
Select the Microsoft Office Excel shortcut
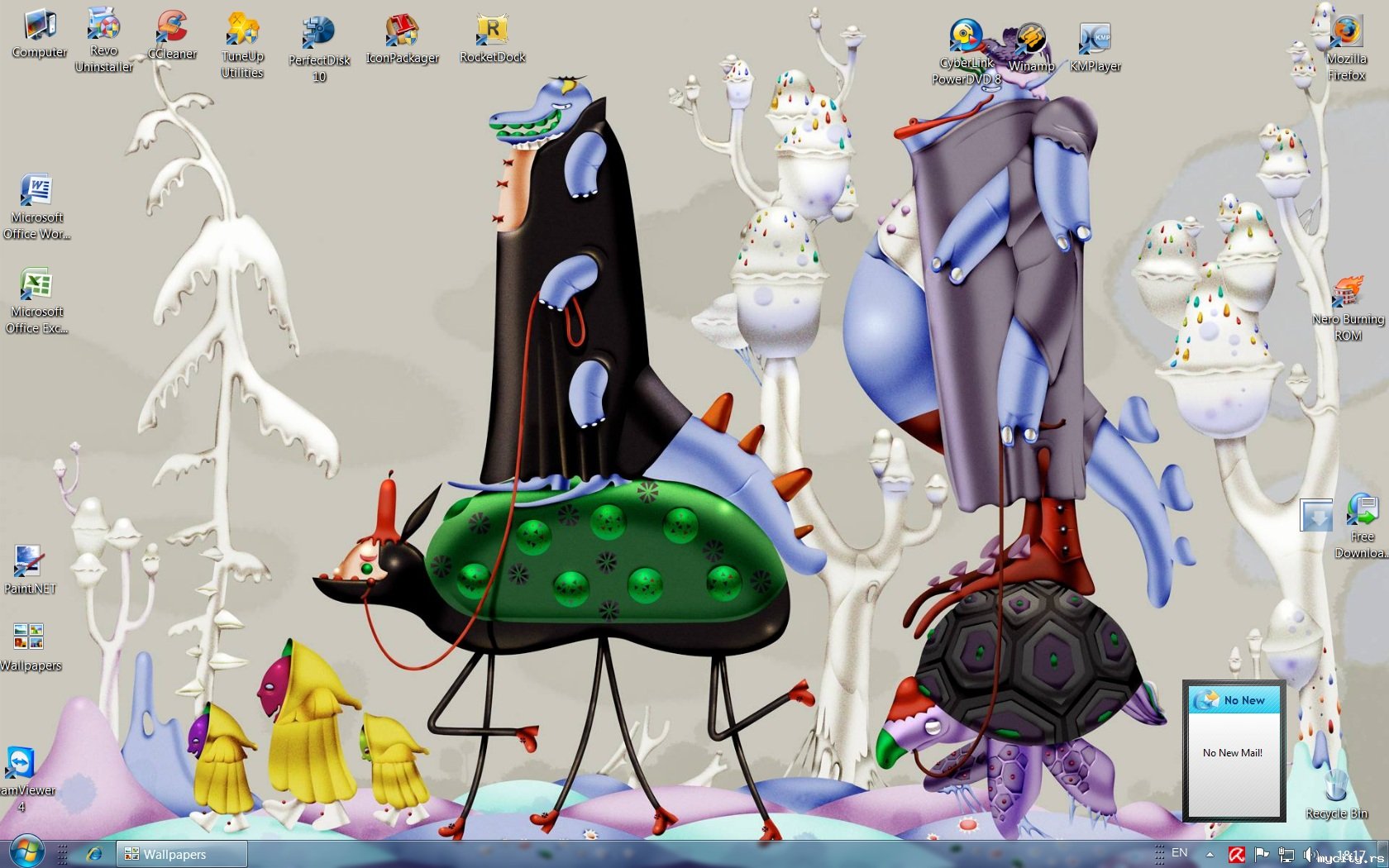(x=36, y=302)
